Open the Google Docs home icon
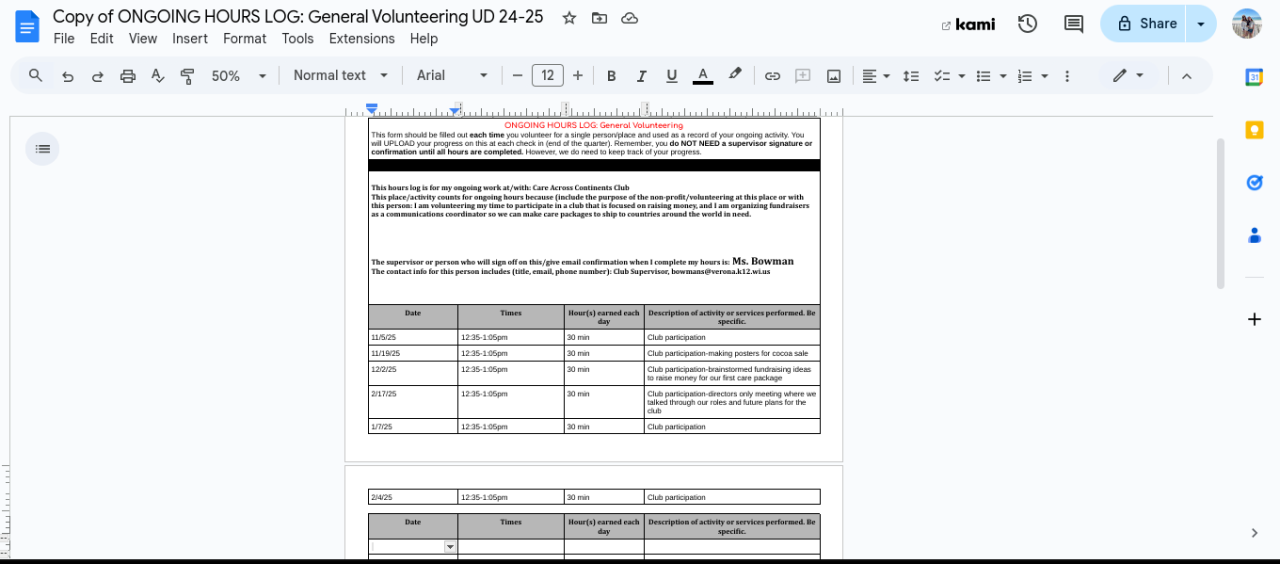Viewport: 1280px width, 564px height. click(x=27, y=26)
